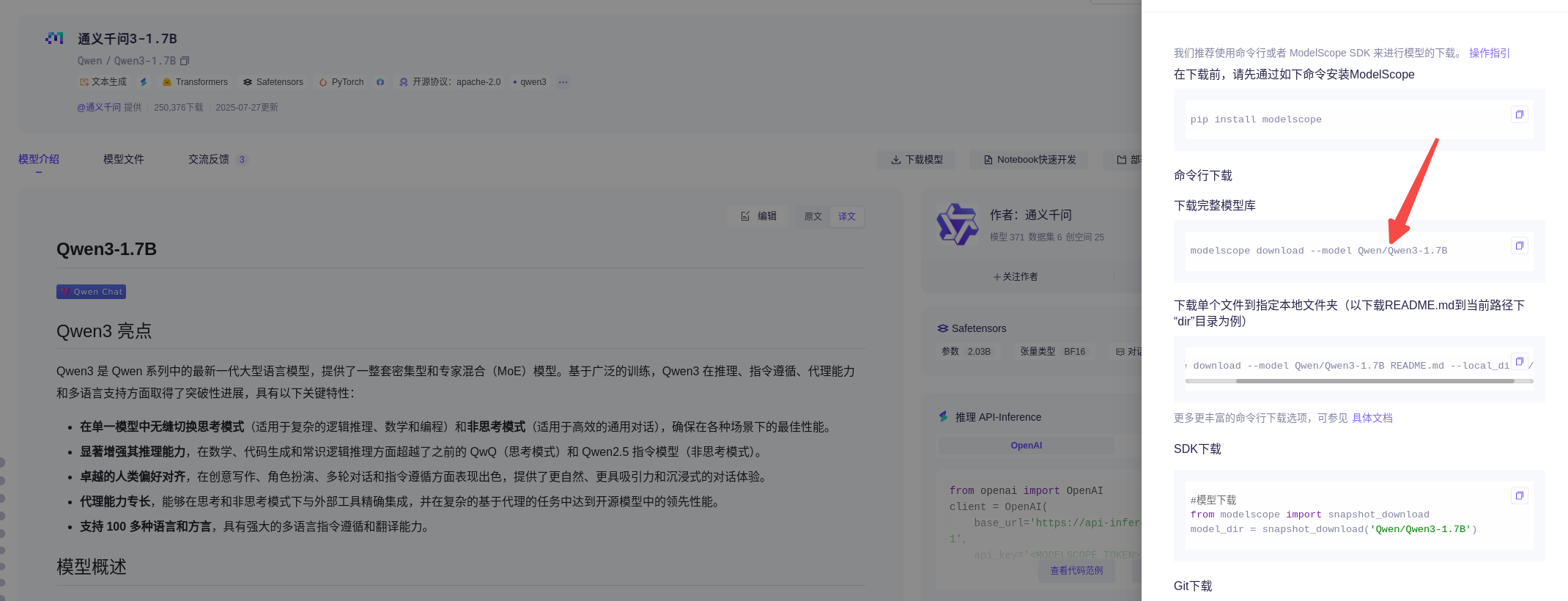The width and height of the screenshot is (1568, 601).
Task: Switch to the 模型文件 tab
Action: point(124,159)
